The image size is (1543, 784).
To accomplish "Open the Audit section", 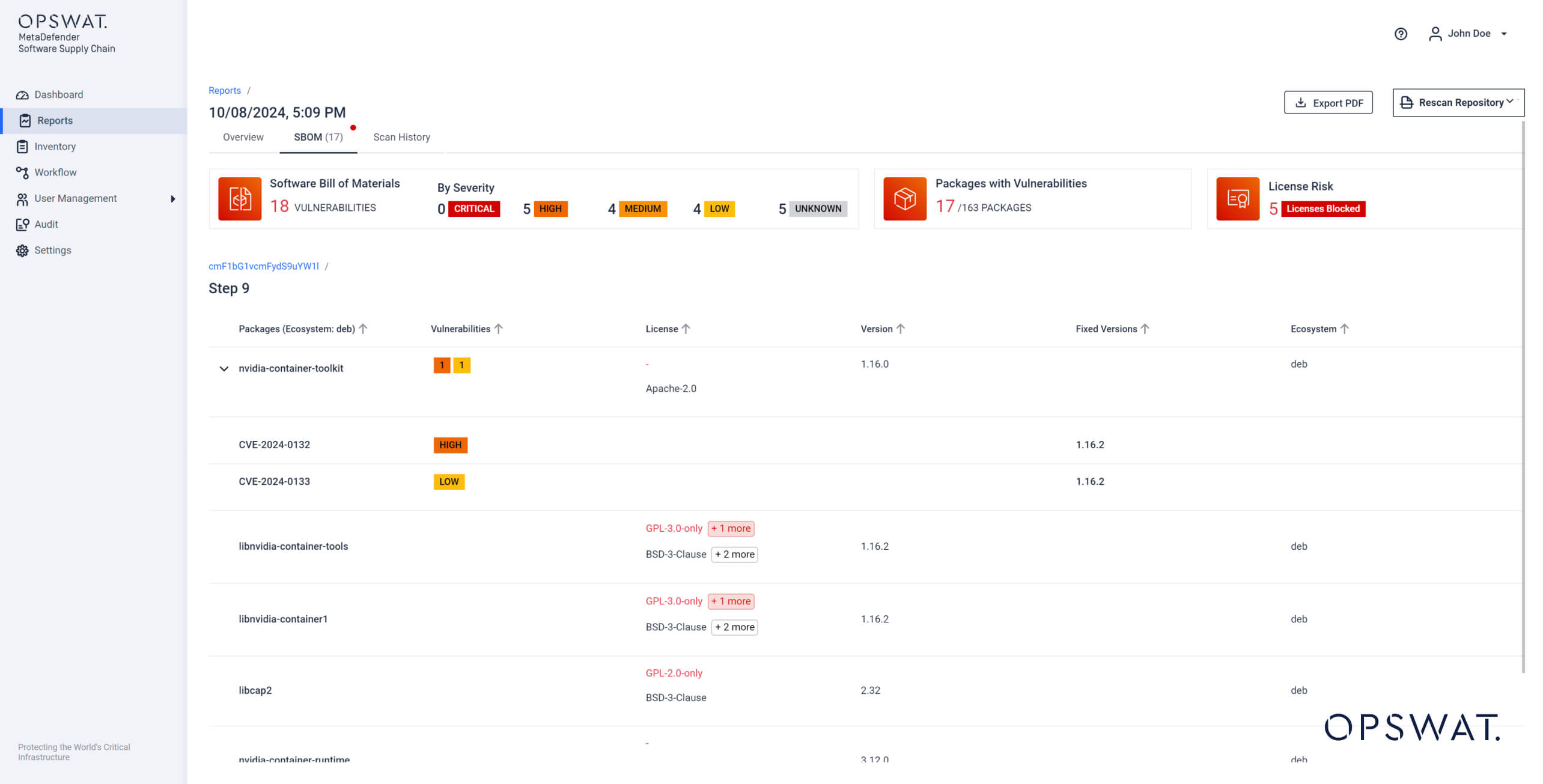I will click(46, 224).
